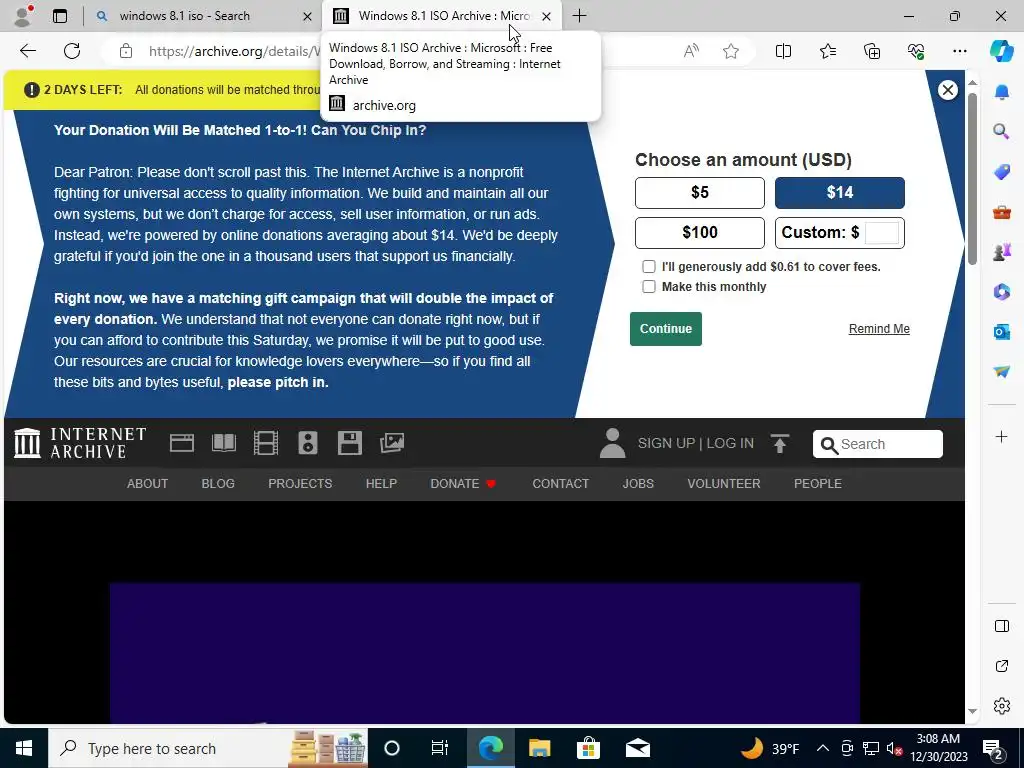Open the Images icon
1024x768 pixels.
click(x=392, y=443)
